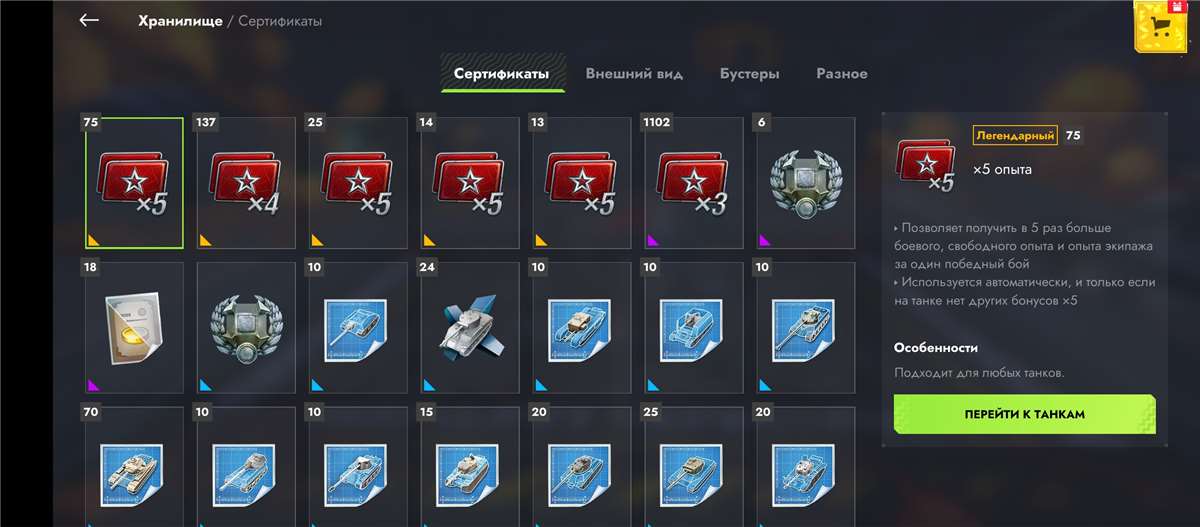Viewport: 1200px width, 527px height.
Task: Switch to the Внешний вид tab
Action: coord(634,74)
